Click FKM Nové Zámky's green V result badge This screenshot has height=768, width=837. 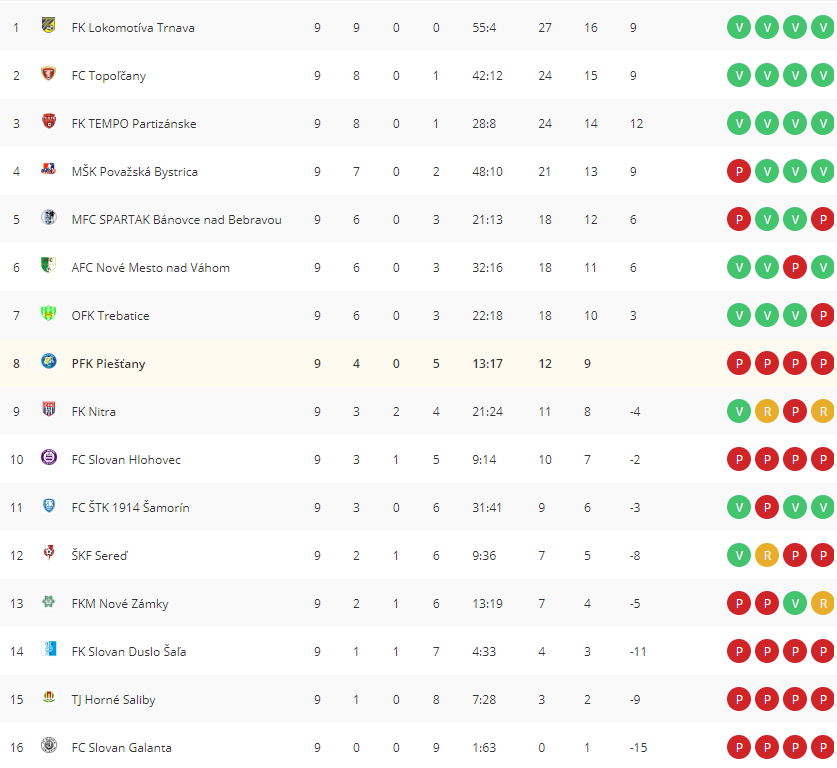coord(795,604)
